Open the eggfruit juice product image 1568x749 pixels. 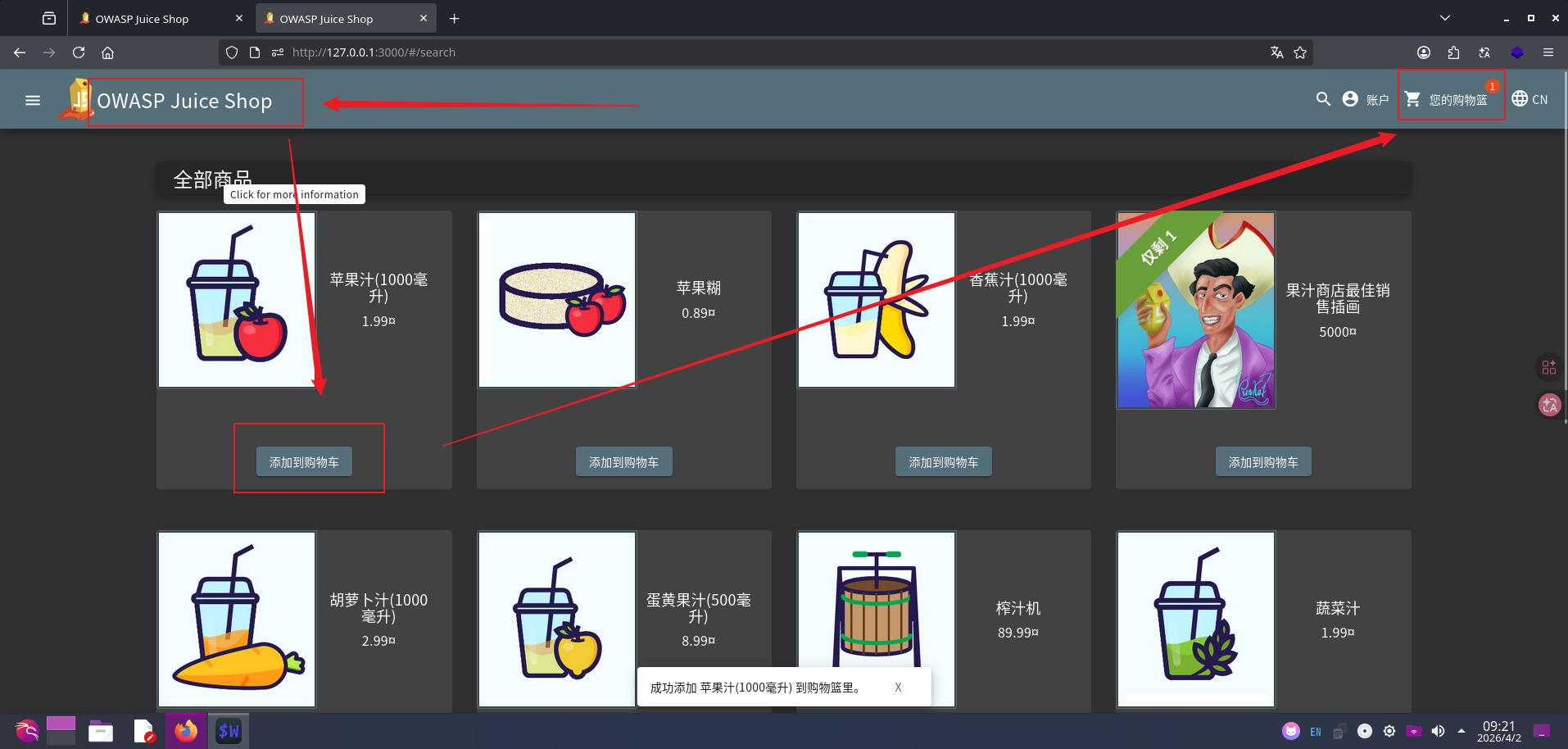tap(557, 620)
